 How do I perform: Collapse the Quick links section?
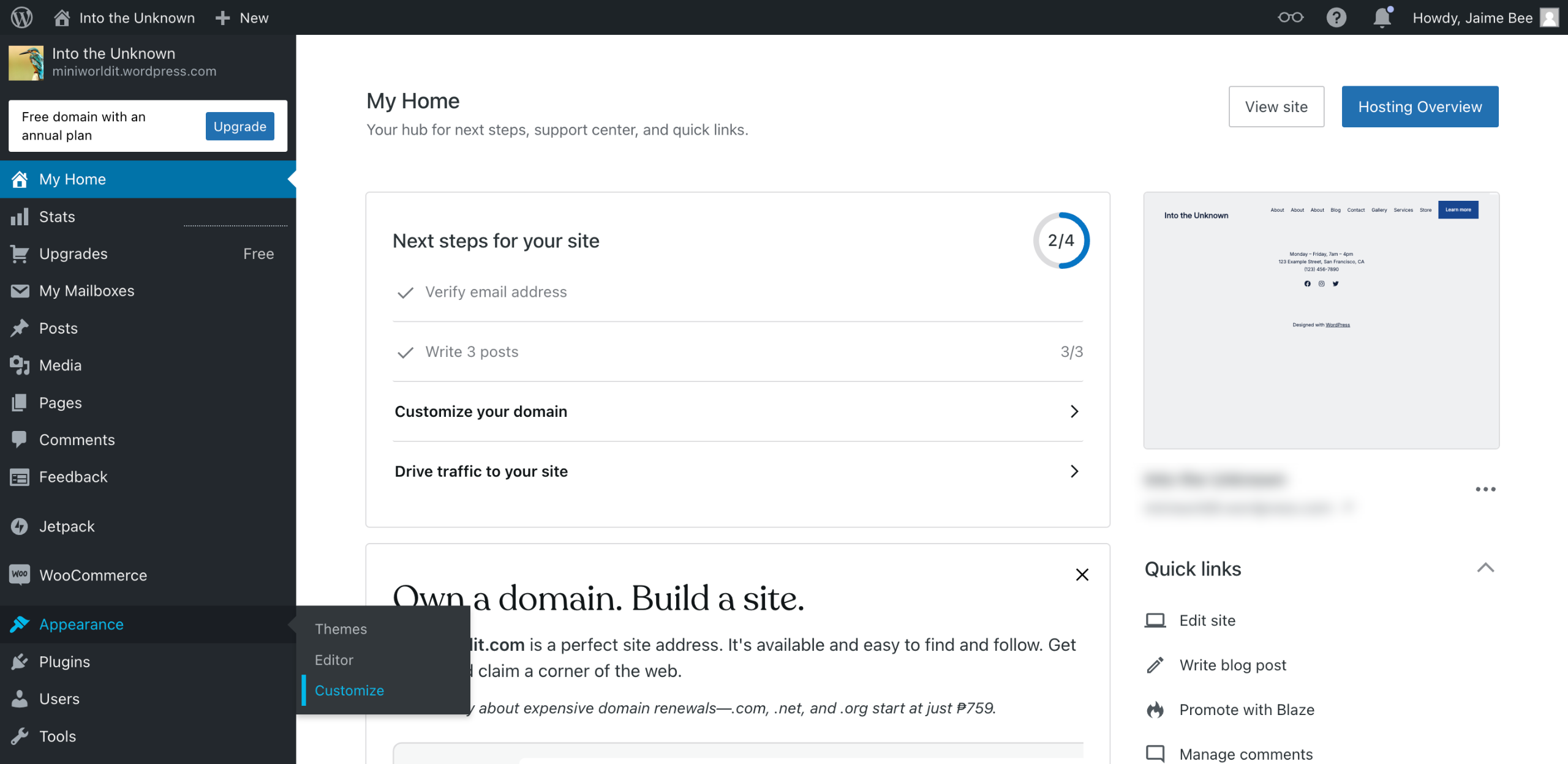click(1485, 568)
